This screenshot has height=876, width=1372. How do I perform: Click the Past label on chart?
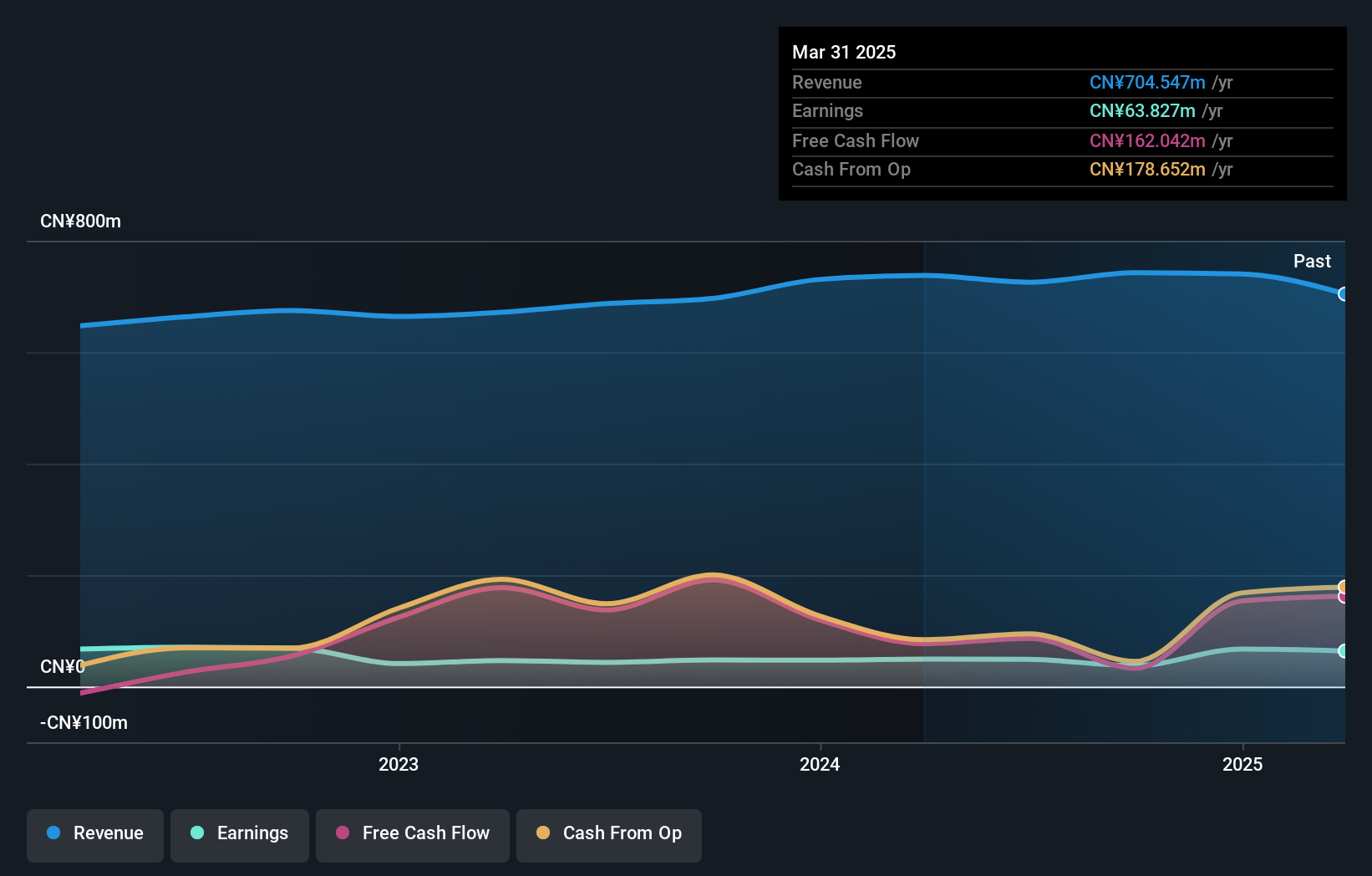pyautogui.click(x=1312, y=261)
